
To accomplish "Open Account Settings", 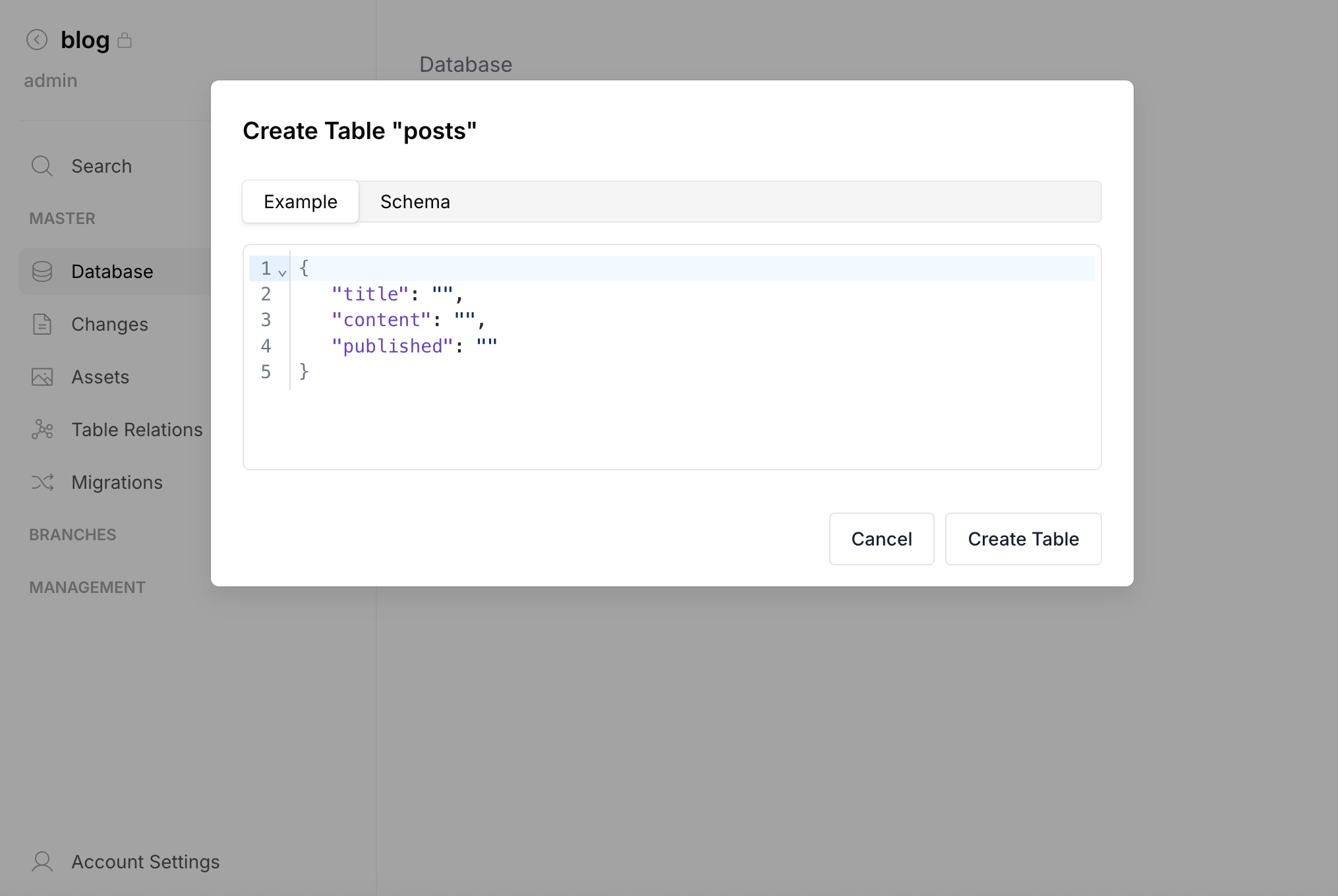I will [x=145, y=861].
